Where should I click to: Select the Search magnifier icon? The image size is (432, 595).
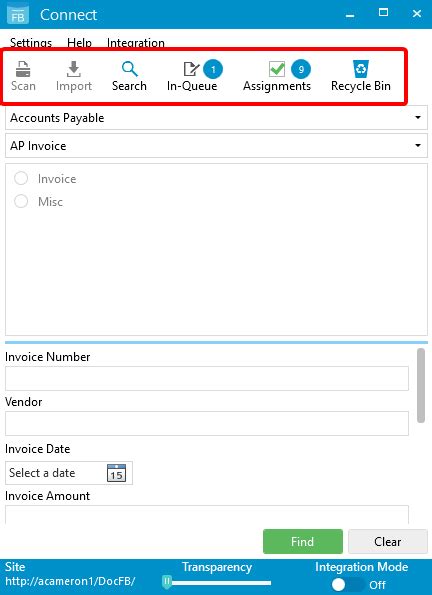click(x=129, y=69)
